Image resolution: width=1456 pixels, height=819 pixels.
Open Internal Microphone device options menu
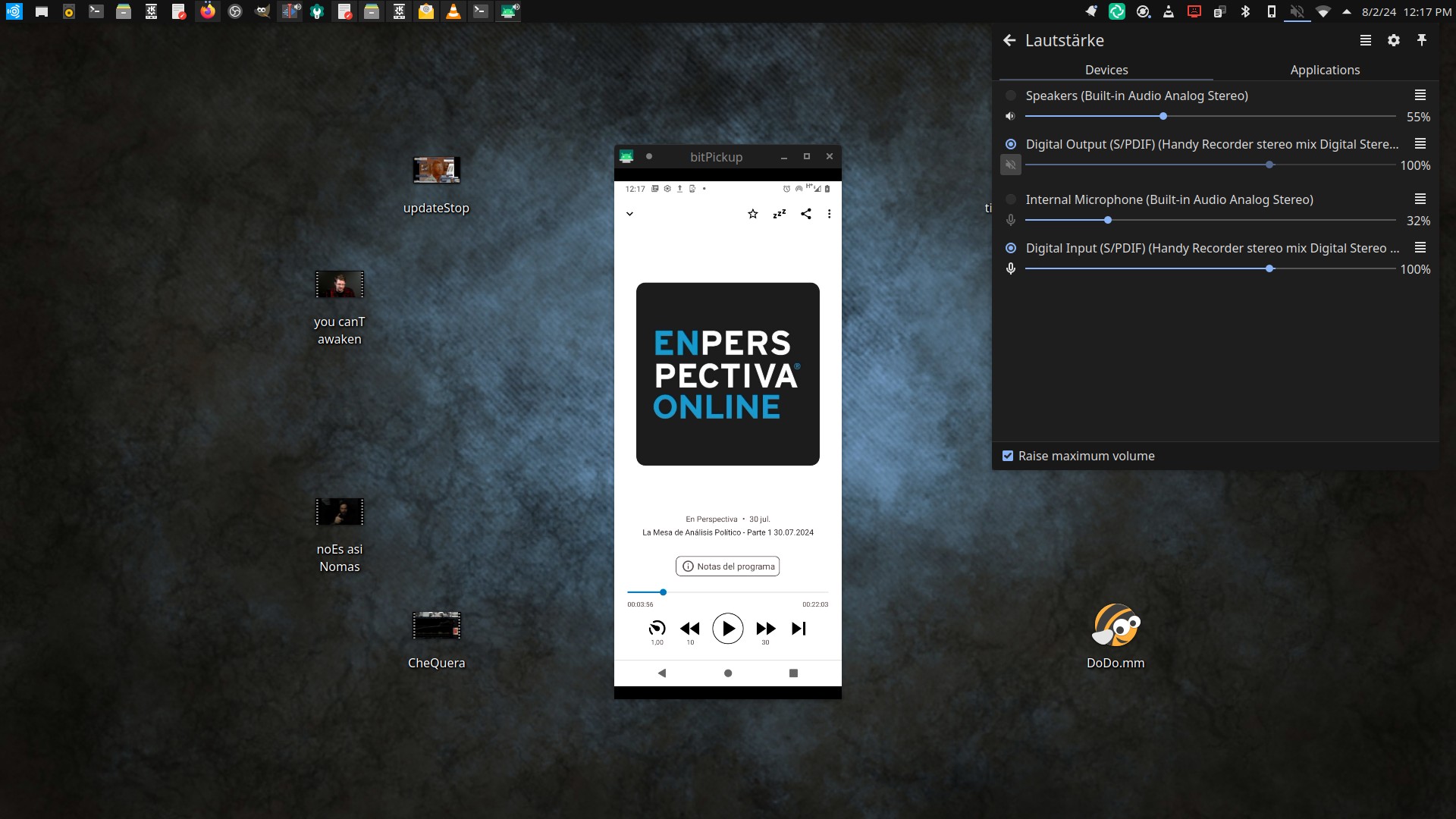click(1420, 199)
